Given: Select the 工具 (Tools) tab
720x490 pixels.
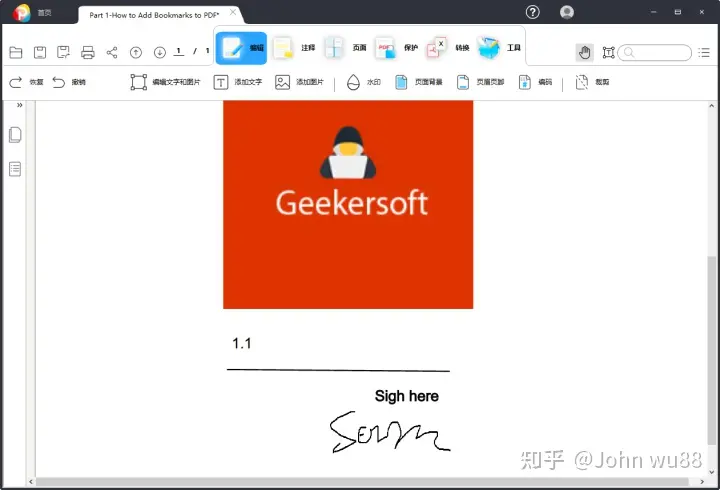Looking at the screenshot, I should 499,48.
